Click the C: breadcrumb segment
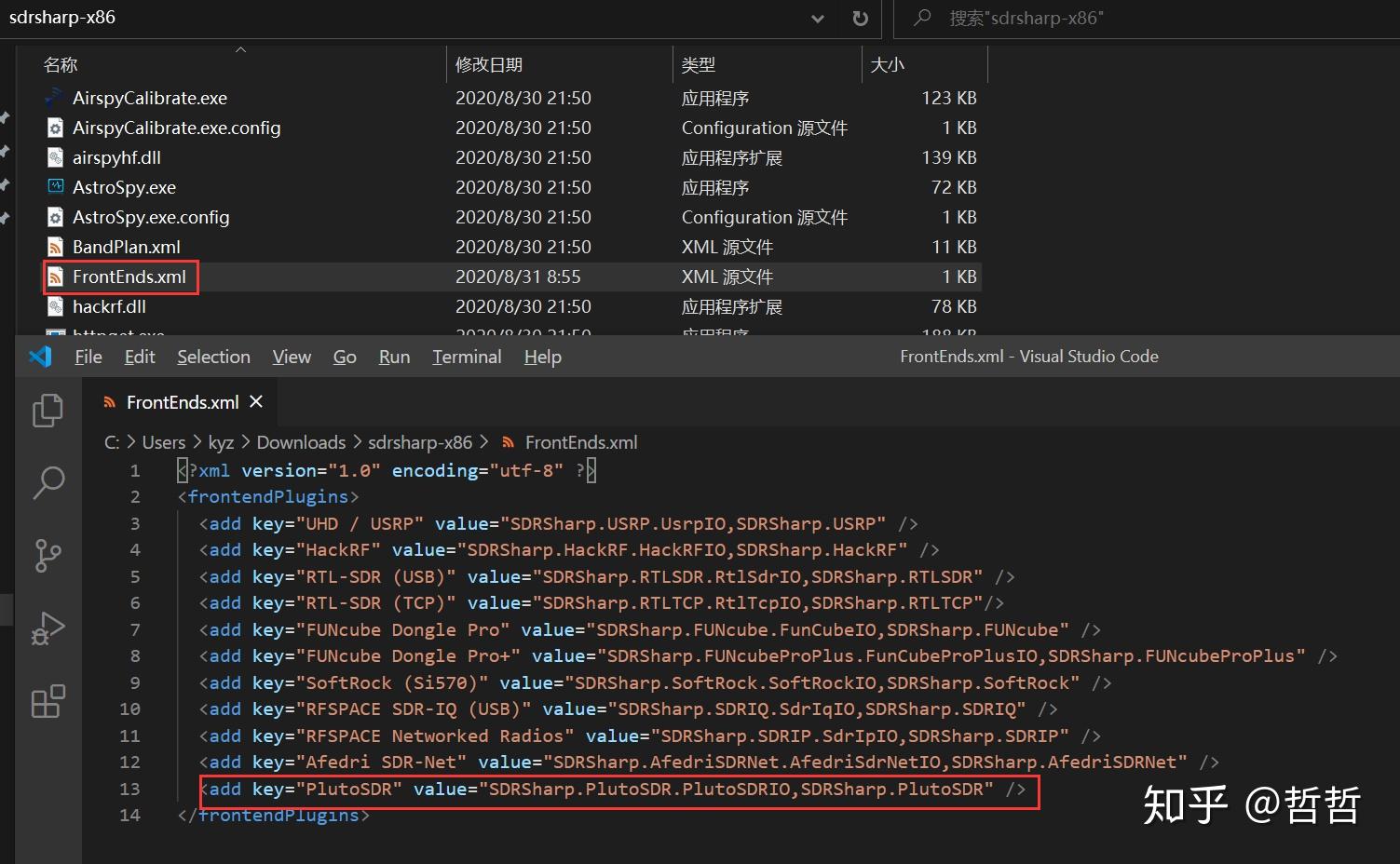 pos(112,442)
